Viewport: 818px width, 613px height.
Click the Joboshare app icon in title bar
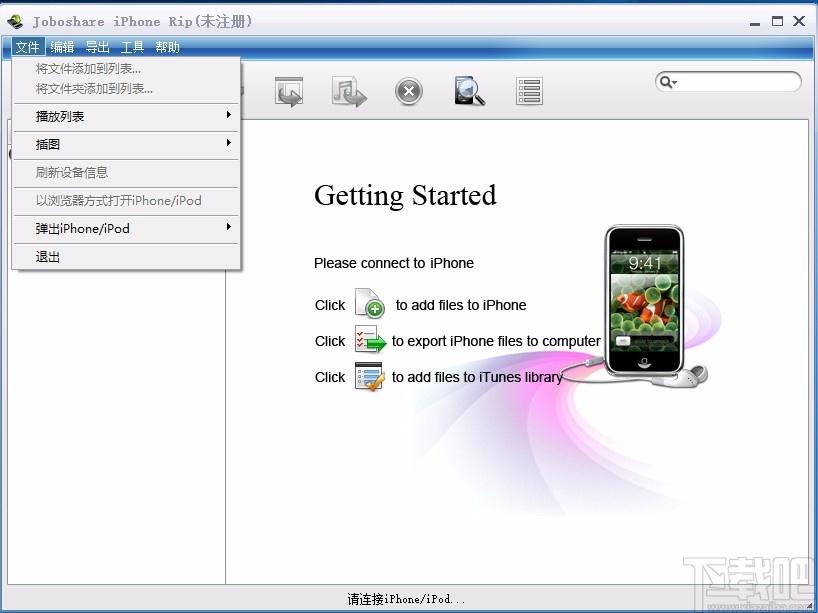coord(16,21)
